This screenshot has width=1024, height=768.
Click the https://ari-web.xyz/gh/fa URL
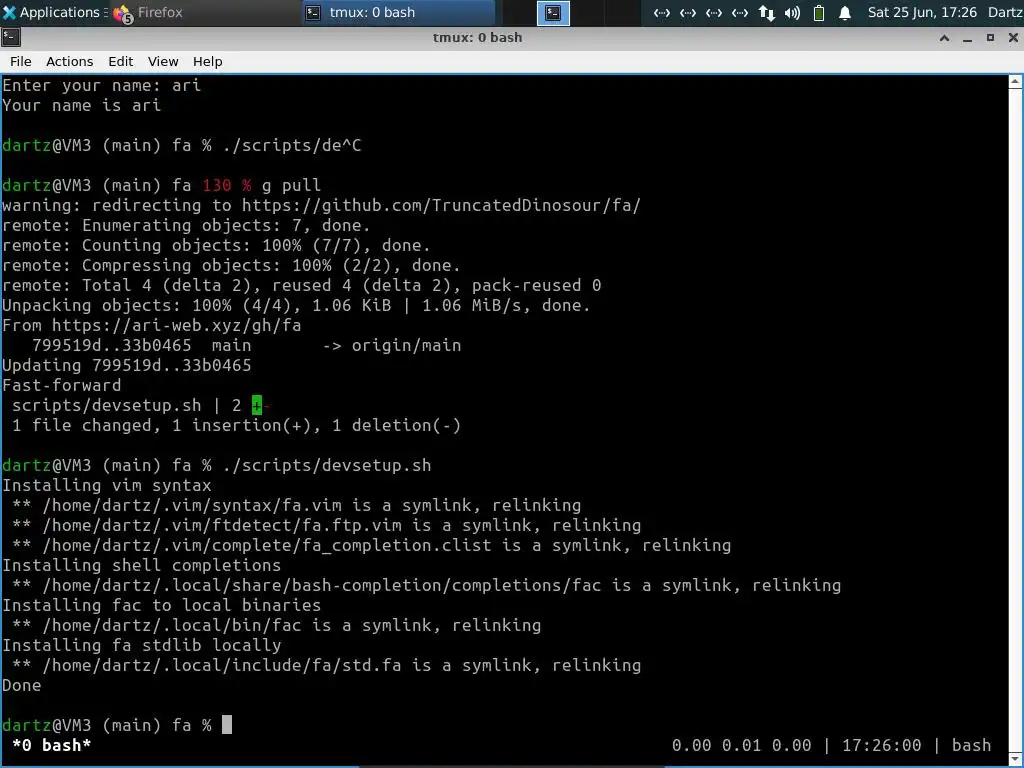(x=176, y=325)
